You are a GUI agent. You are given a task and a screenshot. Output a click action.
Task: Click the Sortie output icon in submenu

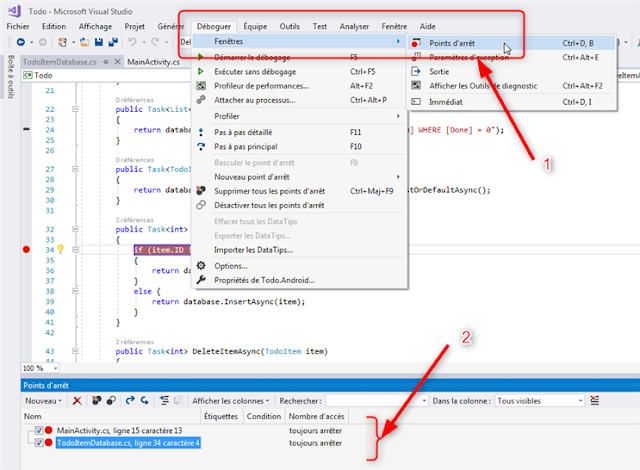[x=416, y=71]
